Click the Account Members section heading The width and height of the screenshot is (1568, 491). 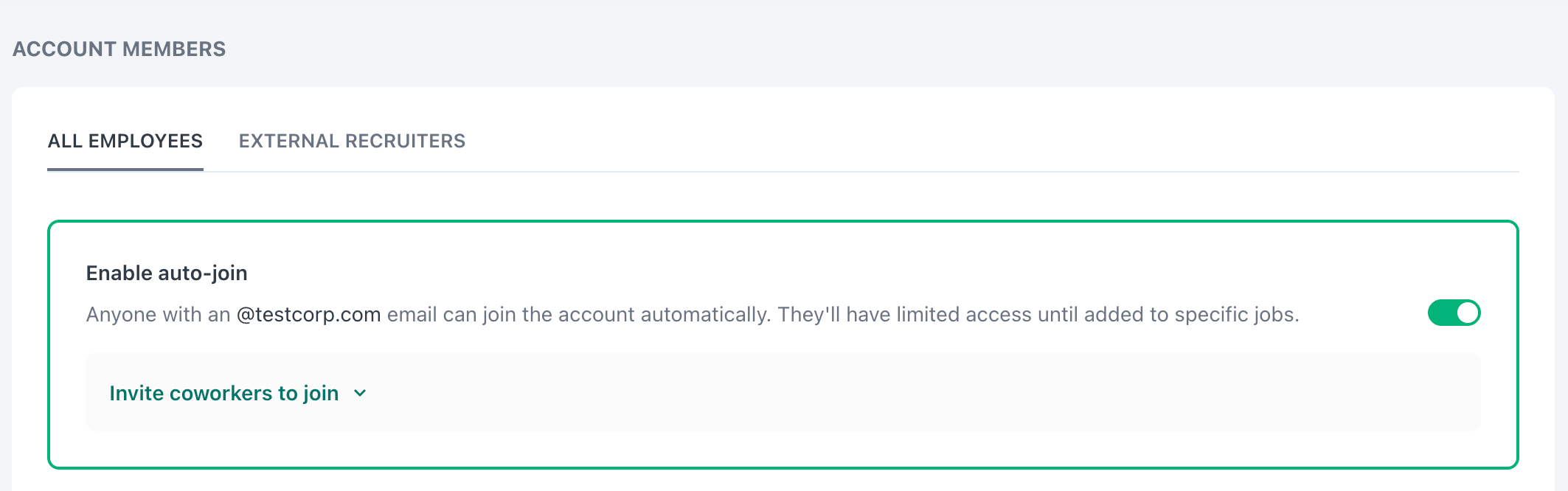coord(119,49)
